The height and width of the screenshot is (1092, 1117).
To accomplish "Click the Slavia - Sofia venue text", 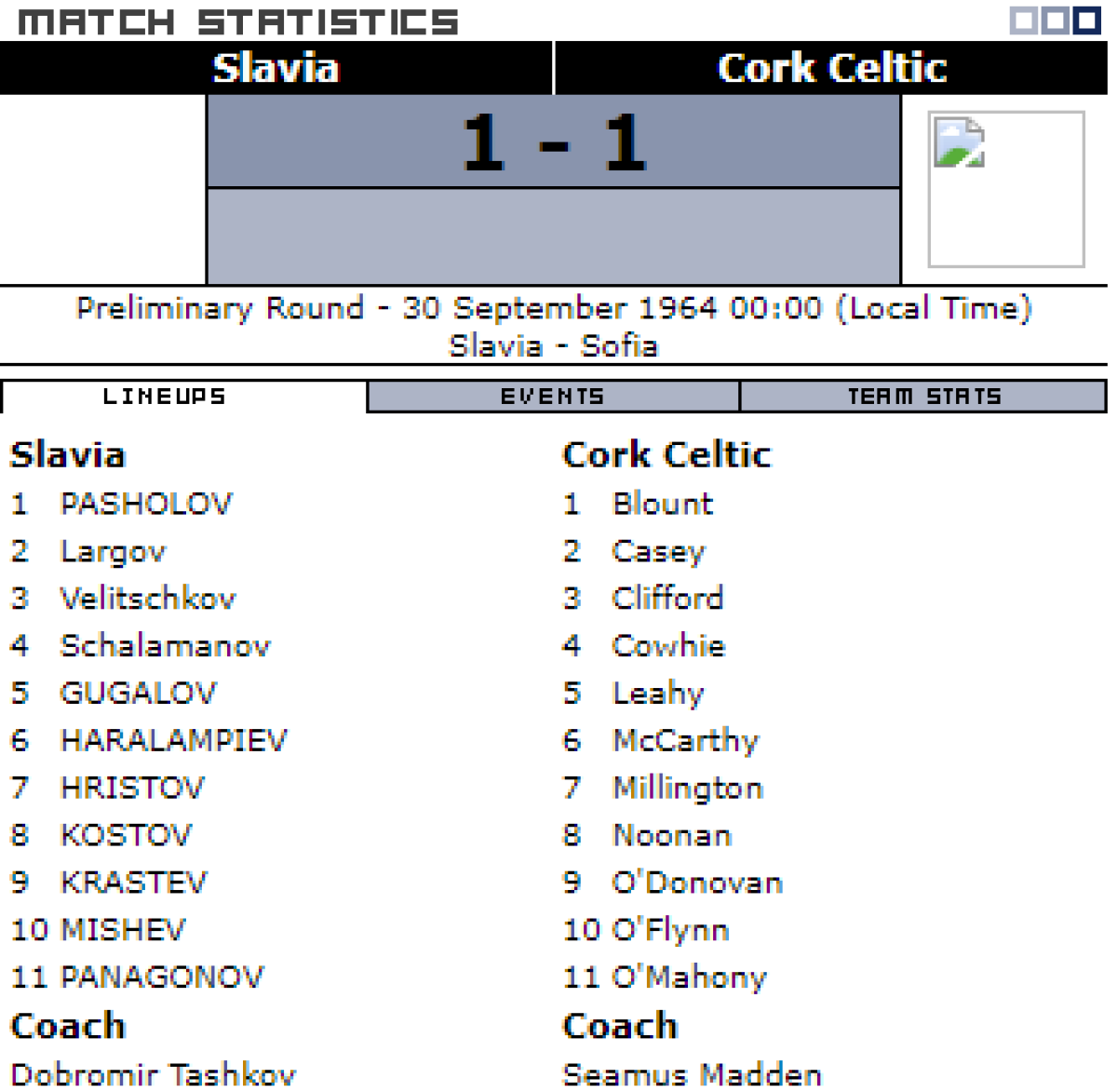I will [553, 345].
